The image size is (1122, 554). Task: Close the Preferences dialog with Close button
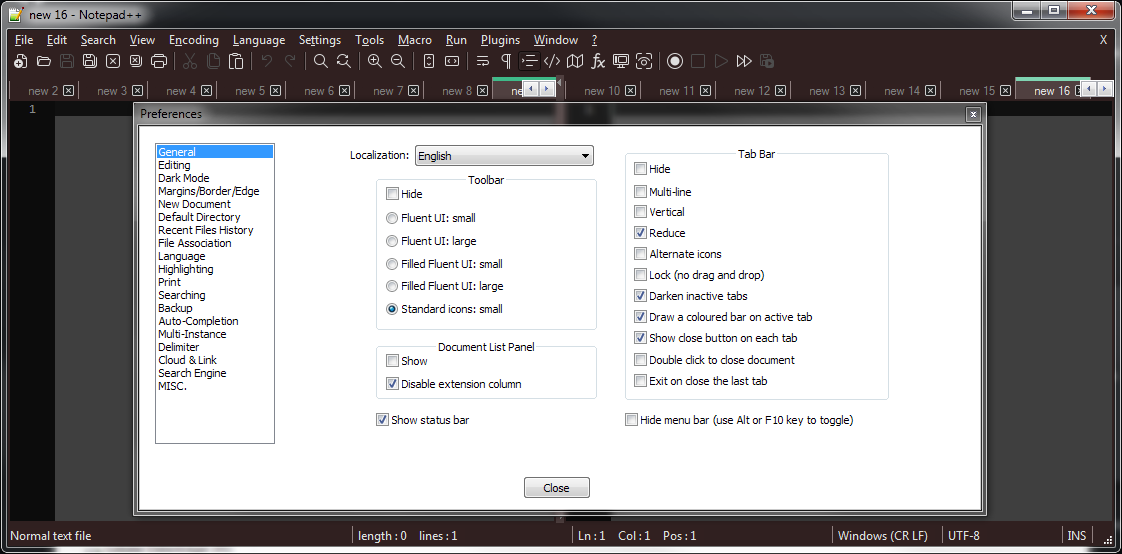557,487
